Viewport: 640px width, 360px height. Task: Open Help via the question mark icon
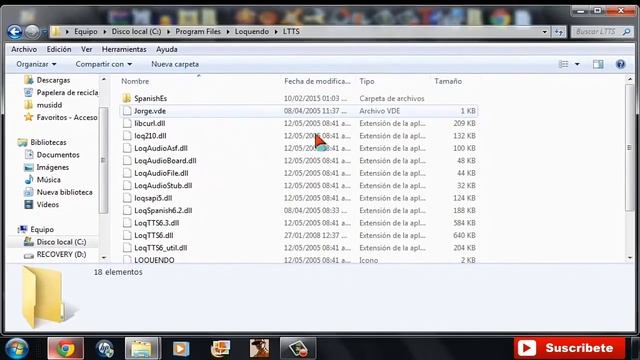click(x=620, y=64)
